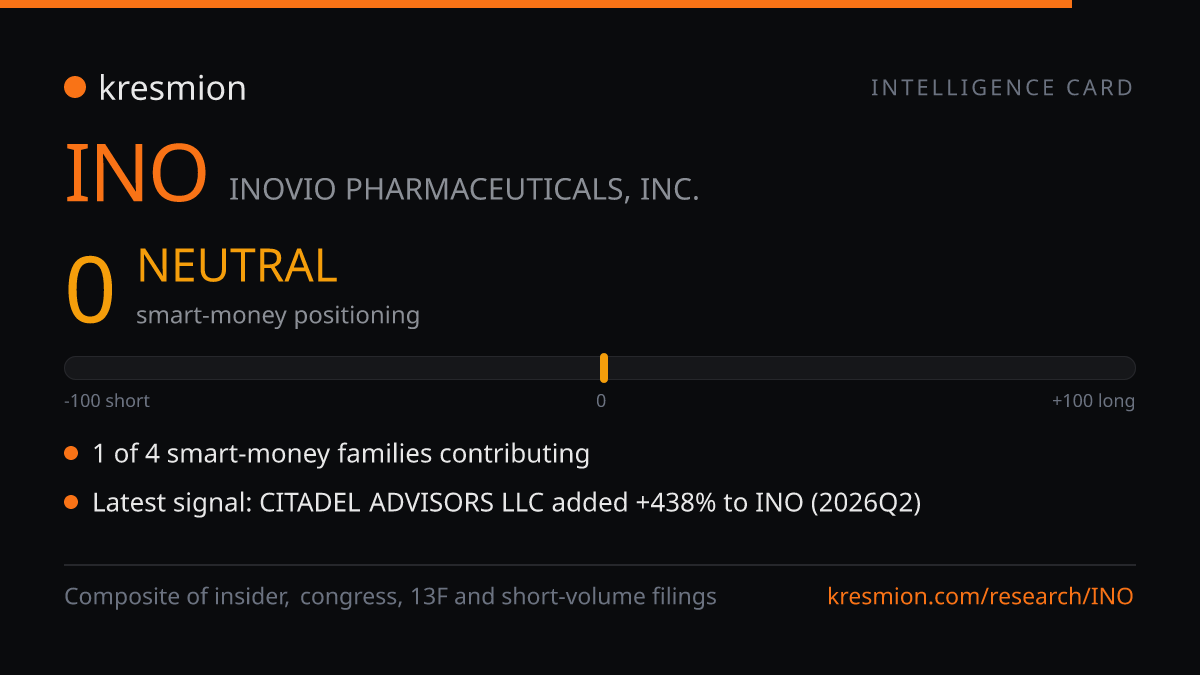Click the 0 label under the slider
Image resolution: width=1200 pixels, height=675 pixels.
601,401
